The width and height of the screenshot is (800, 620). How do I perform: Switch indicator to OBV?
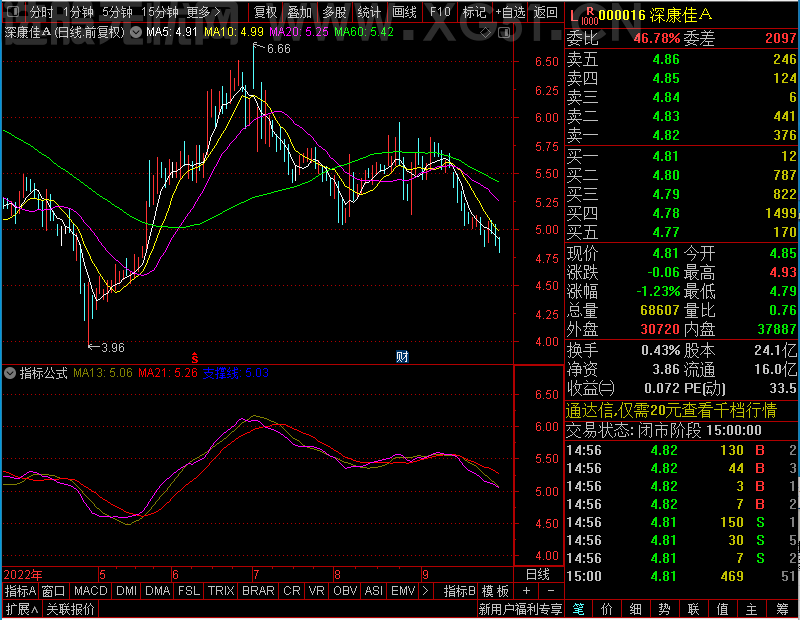click(345, 591)
